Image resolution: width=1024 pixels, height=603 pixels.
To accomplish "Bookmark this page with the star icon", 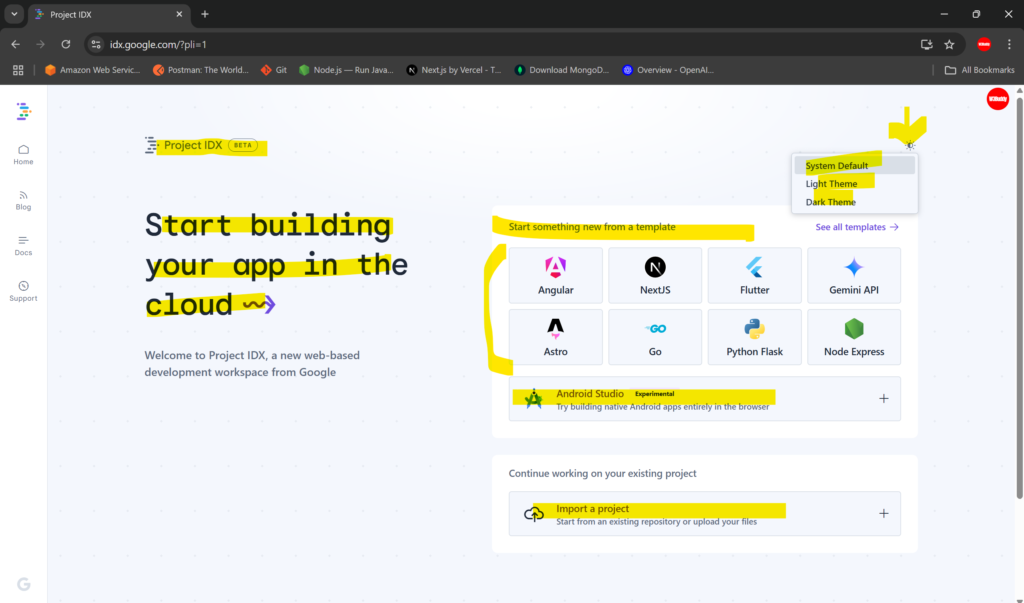I will pos(950,44).
